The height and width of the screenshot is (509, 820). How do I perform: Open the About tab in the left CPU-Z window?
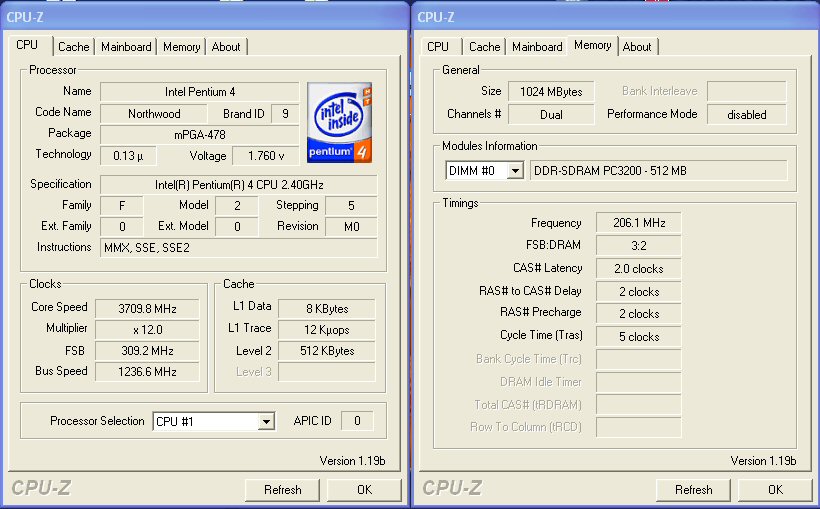coord(226,47)
